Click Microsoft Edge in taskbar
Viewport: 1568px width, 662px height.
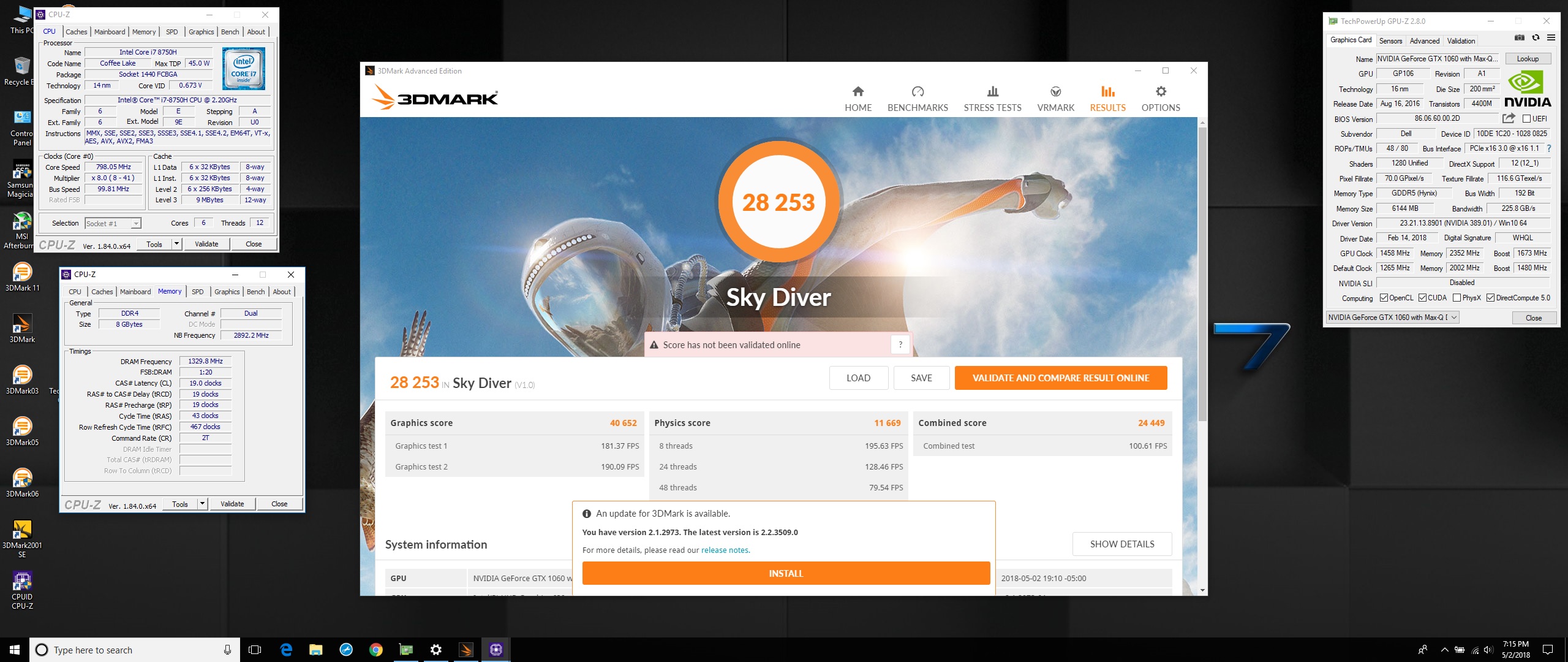coord(286,650)
